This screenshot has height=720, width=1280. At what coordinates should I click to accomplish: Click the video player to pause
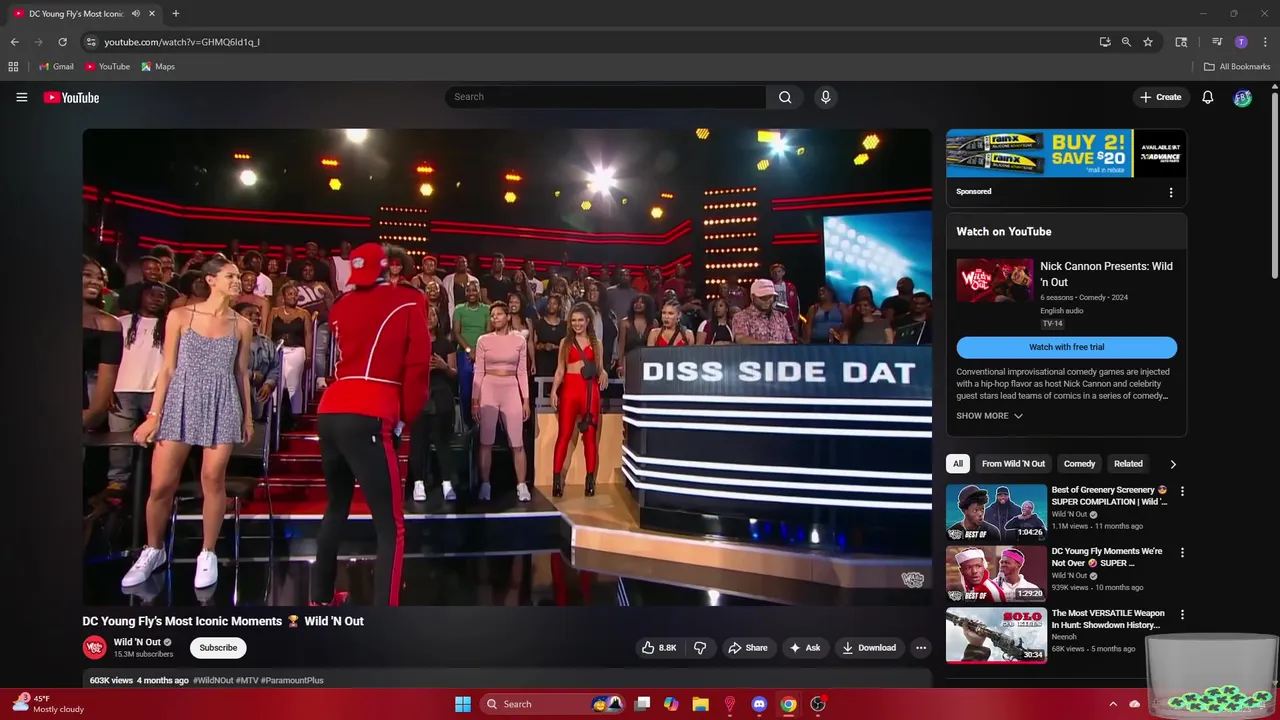point(507,367)
